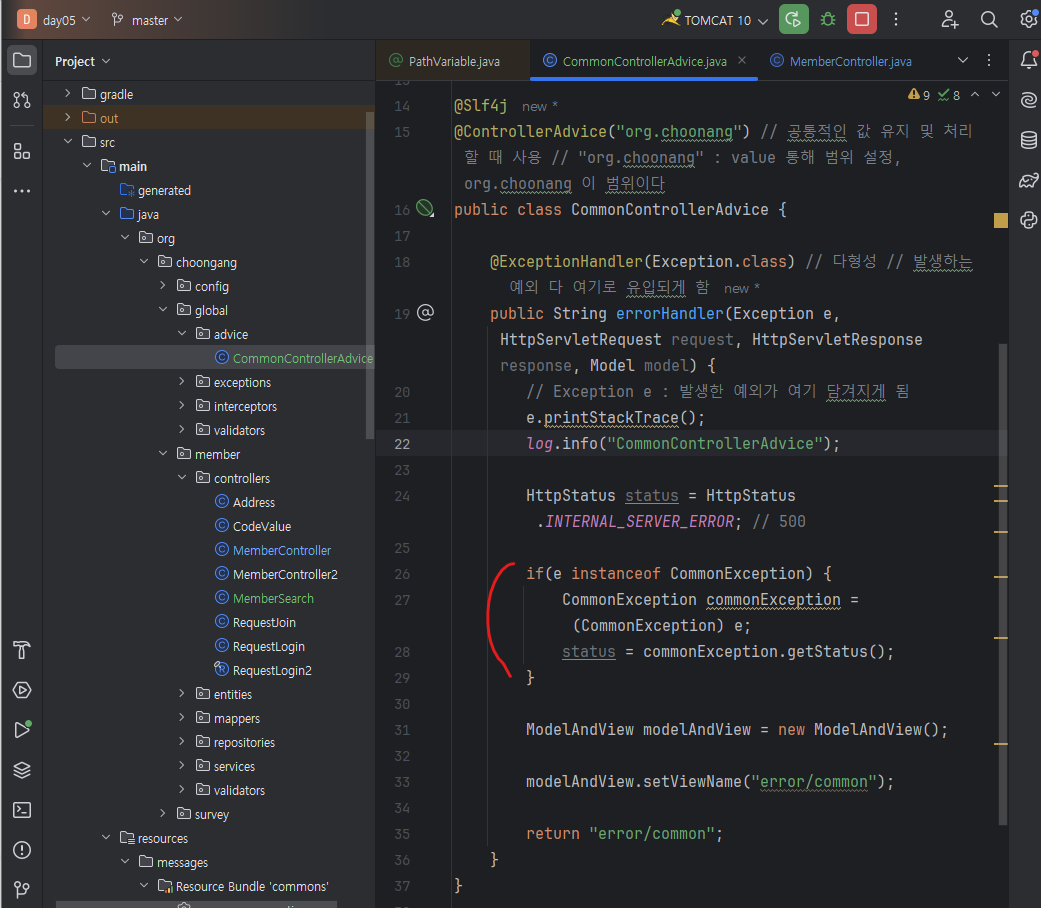Collapse the src folder

coord(67,141)
